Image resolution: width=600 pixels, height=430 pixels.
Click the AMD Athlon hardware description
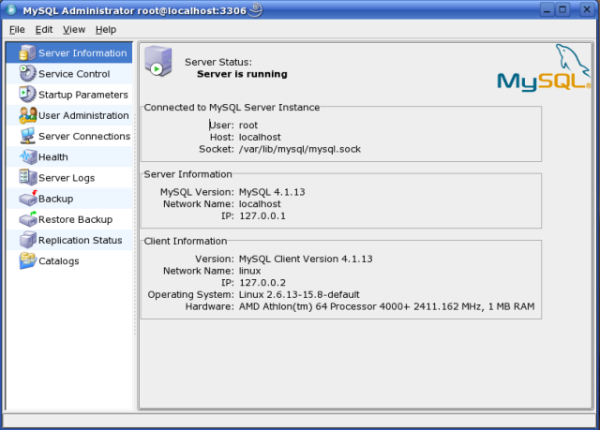386,306
